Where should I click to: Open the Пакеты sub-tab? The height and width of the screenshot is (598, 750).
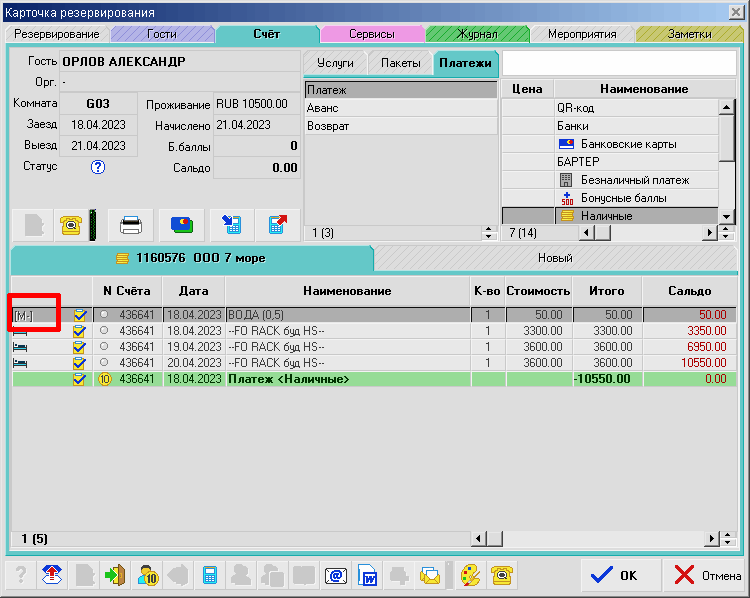(400, 62)
